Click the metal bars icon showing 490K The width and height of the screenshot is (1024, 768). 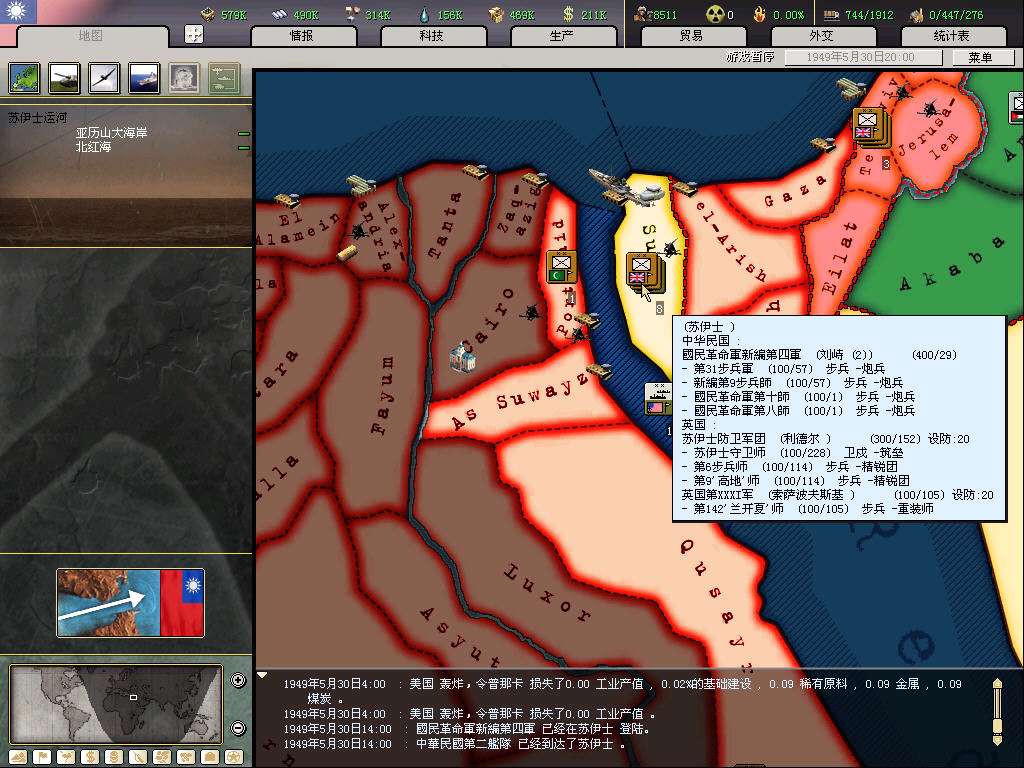click(280, 14)
